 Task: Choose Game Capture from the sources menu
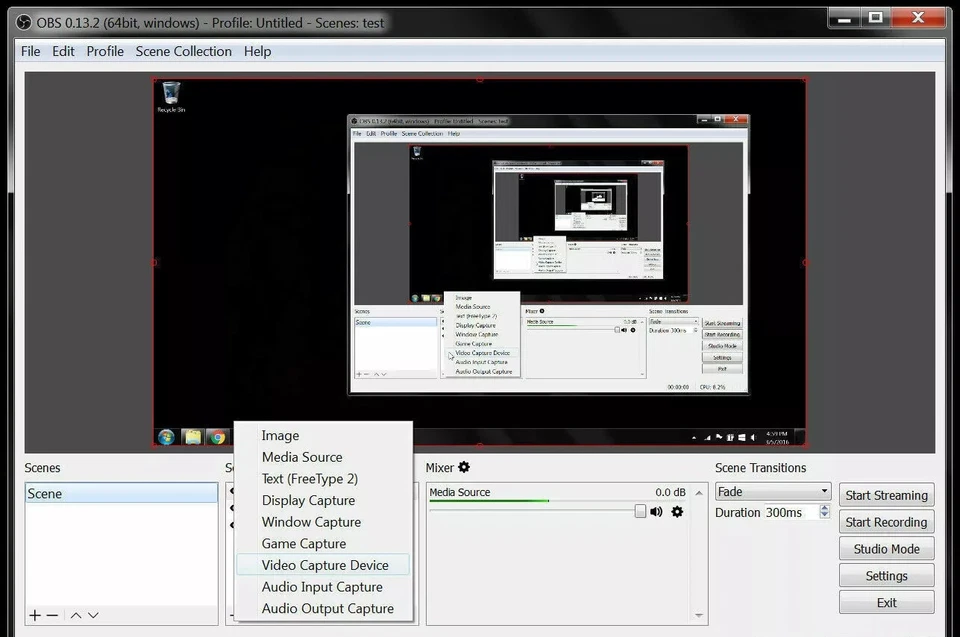[303, 543]
